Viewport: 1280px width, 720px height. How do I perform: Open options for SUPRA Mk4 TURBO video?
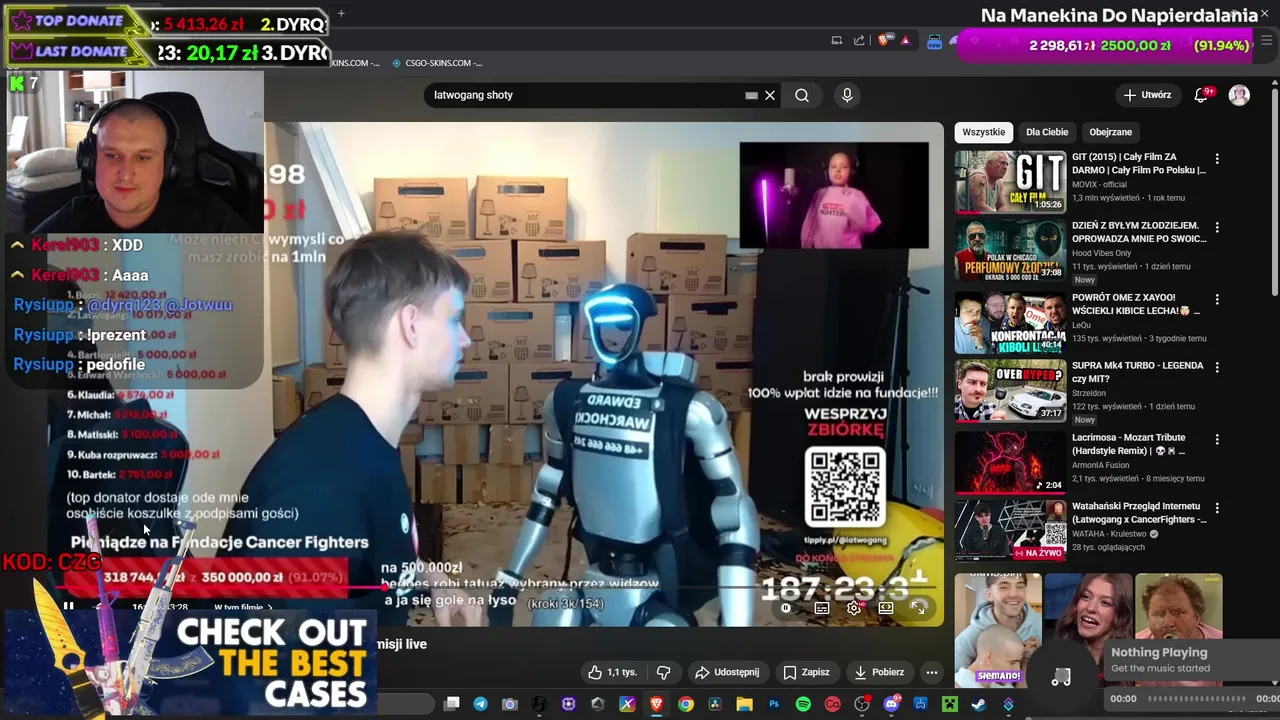pyautogui.click(x=1217, y=367)
